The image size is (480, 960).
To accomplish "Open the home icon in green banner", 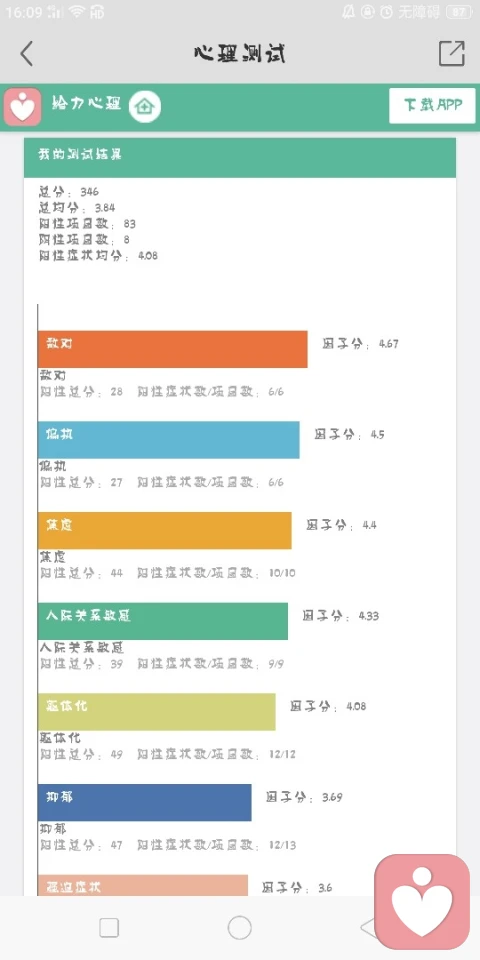I will click(145, 107).
